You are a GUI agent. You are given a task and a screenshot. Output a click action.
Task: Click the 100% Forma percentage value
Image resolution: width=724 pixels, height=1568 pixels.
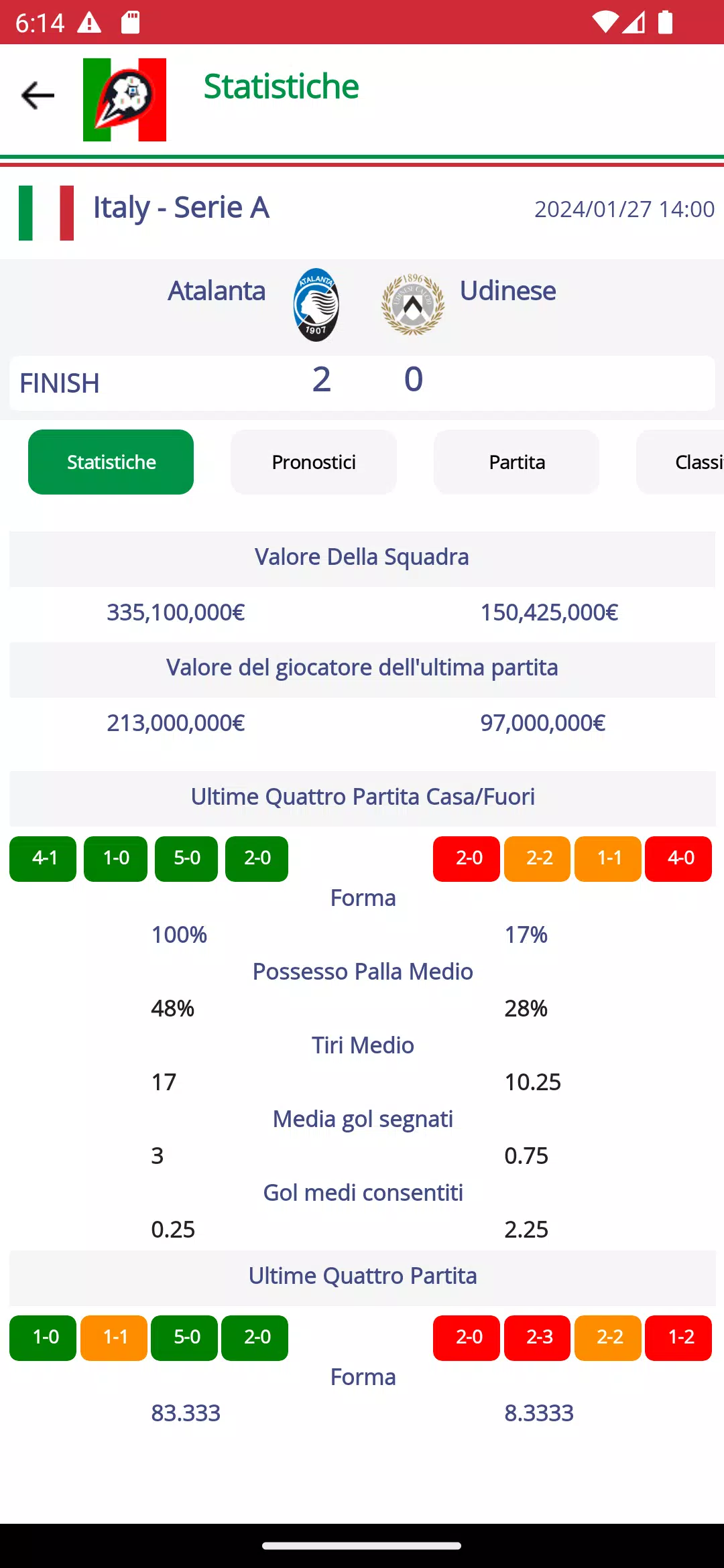[179, 934]
